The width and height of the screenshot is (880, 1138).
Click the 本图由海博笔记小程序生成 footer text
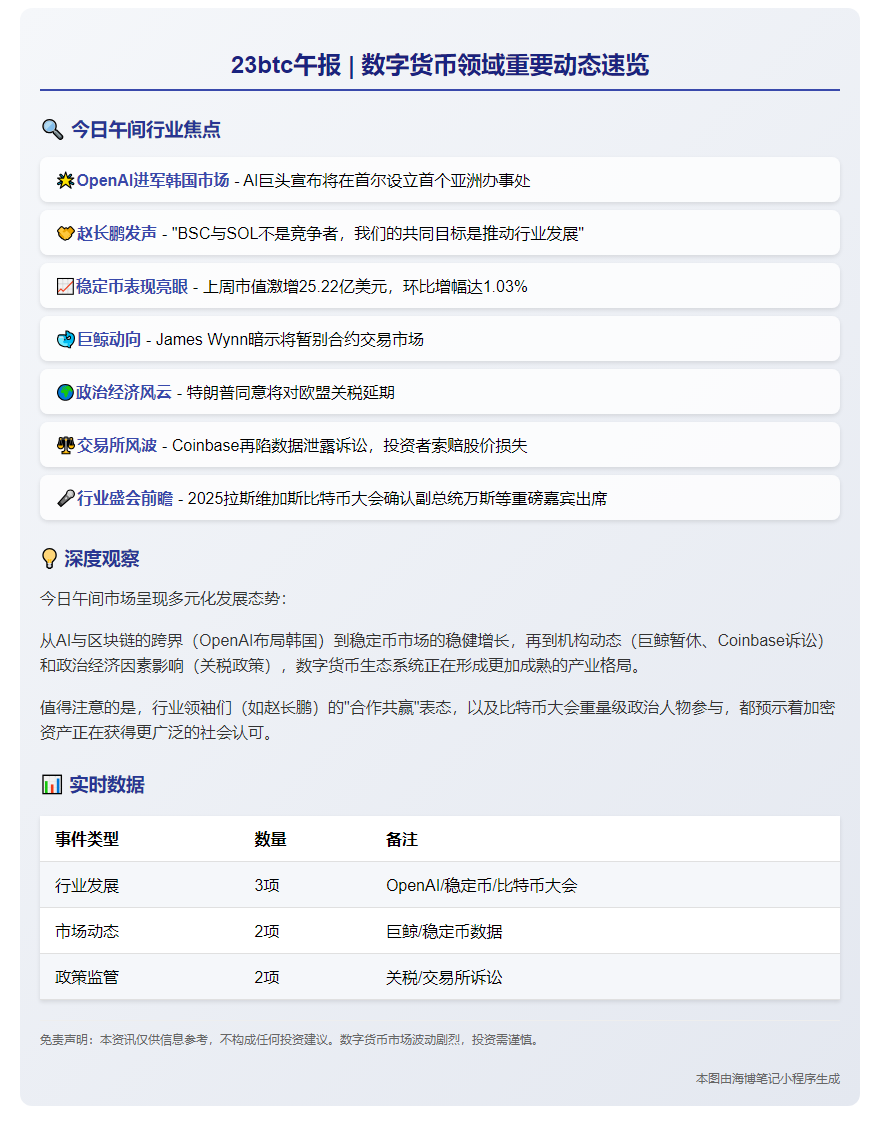pyautogui.click(x=767, y=1079)
